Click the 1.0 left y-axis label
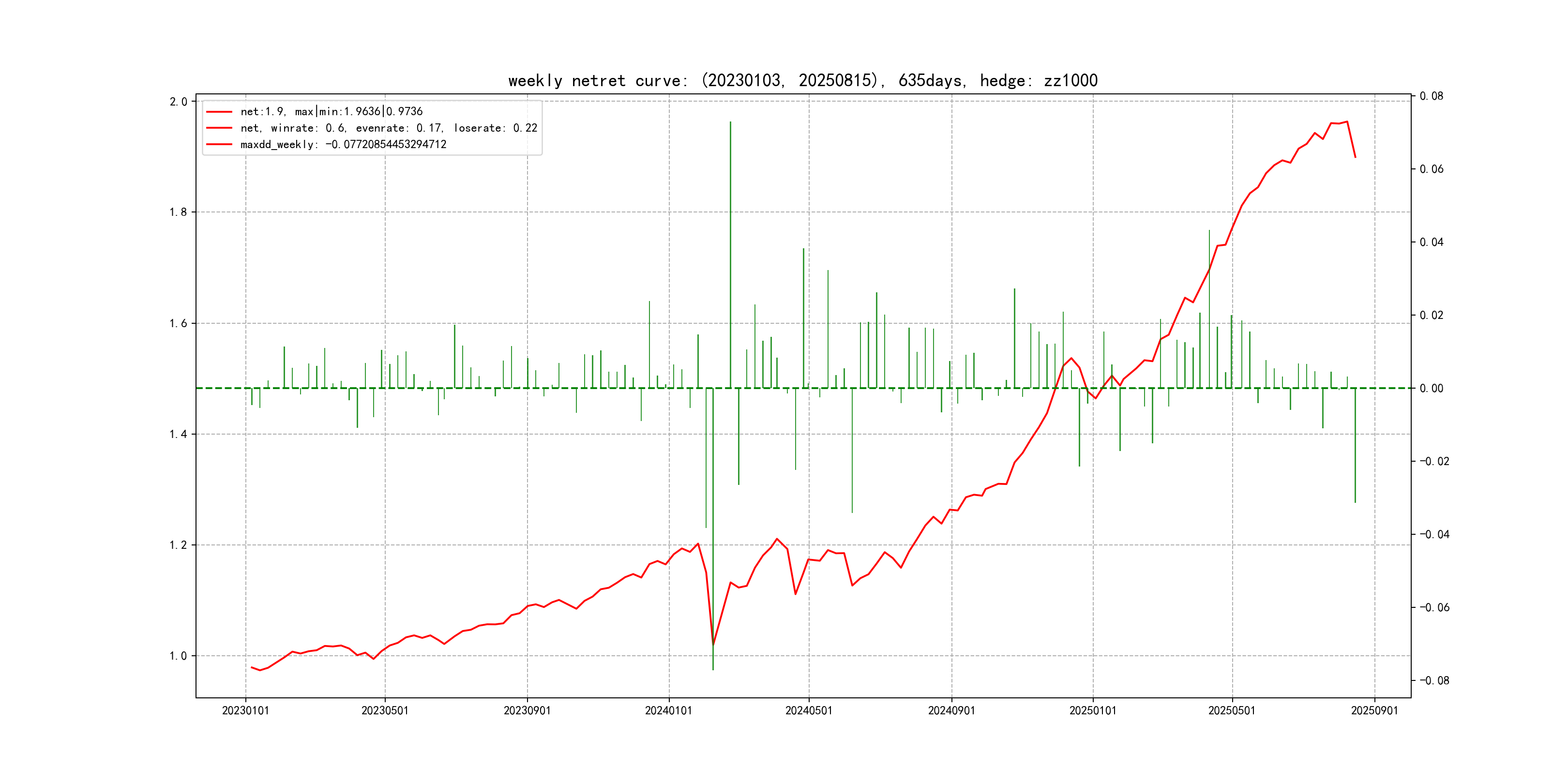Image resolution: width=1568 pixels, height=784 pixels. click(179, 656)
